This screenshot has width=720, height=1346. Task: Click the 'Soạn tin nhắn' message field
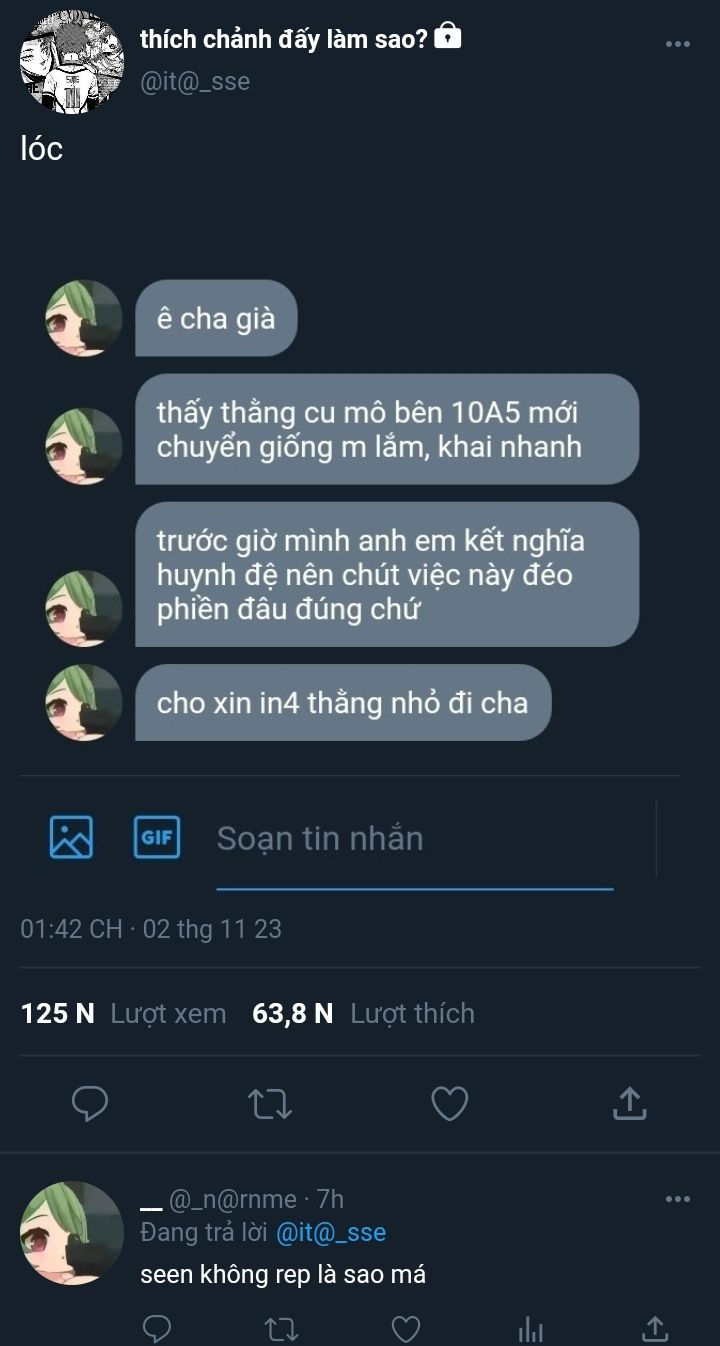(415, 838)
